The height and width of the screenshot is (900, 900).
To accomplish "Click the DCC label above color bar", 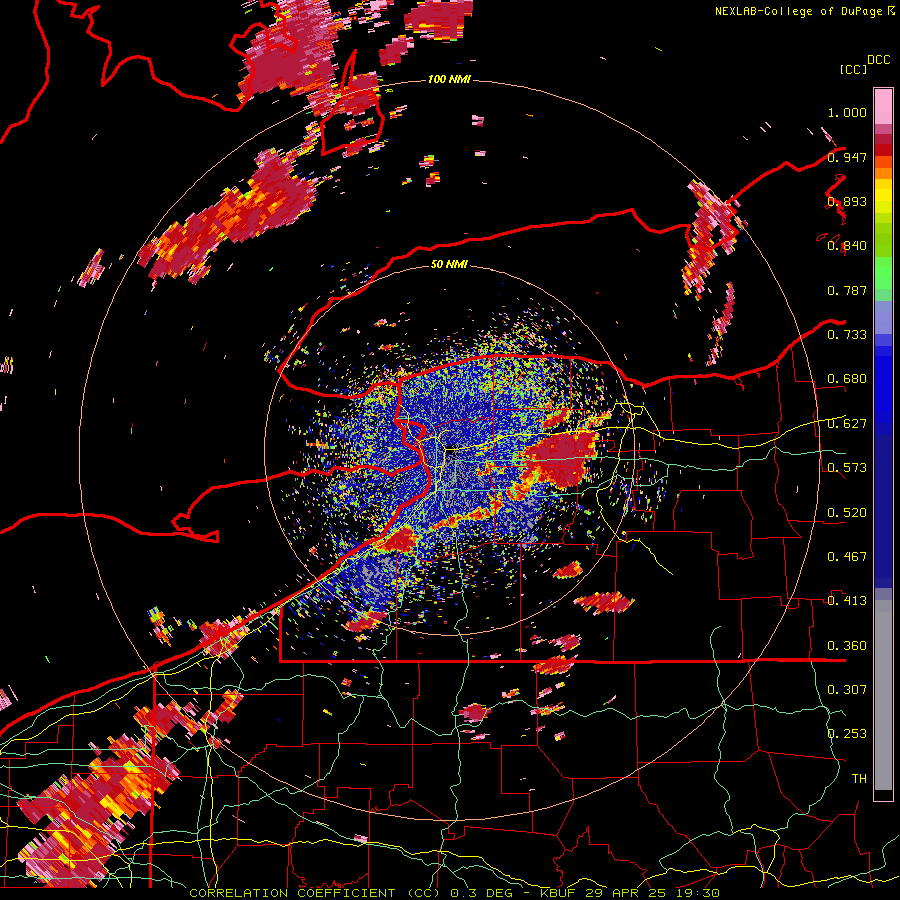I will (878, 60).
